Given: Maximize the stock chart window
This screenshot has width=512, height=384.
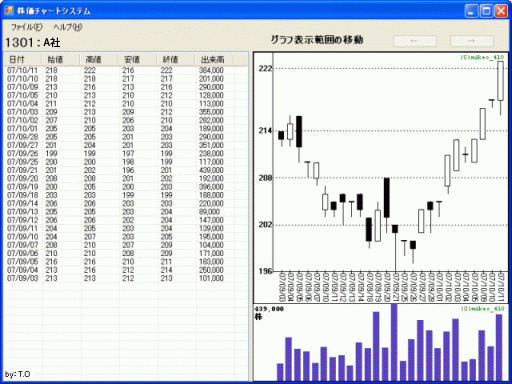Looking at the screenshot, I should (x=486, y=11).
